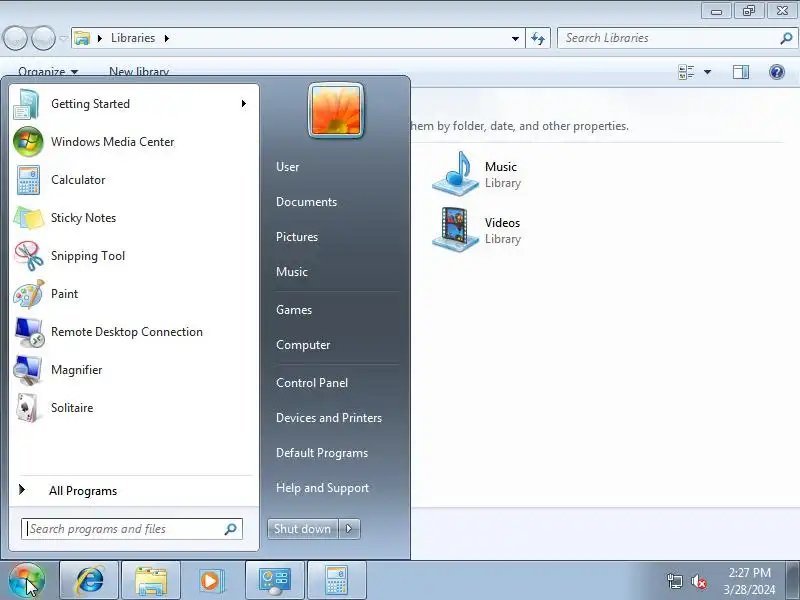The image size is (800, 600).
Task: Open Documents from Start menu
Action: [307, 202]
